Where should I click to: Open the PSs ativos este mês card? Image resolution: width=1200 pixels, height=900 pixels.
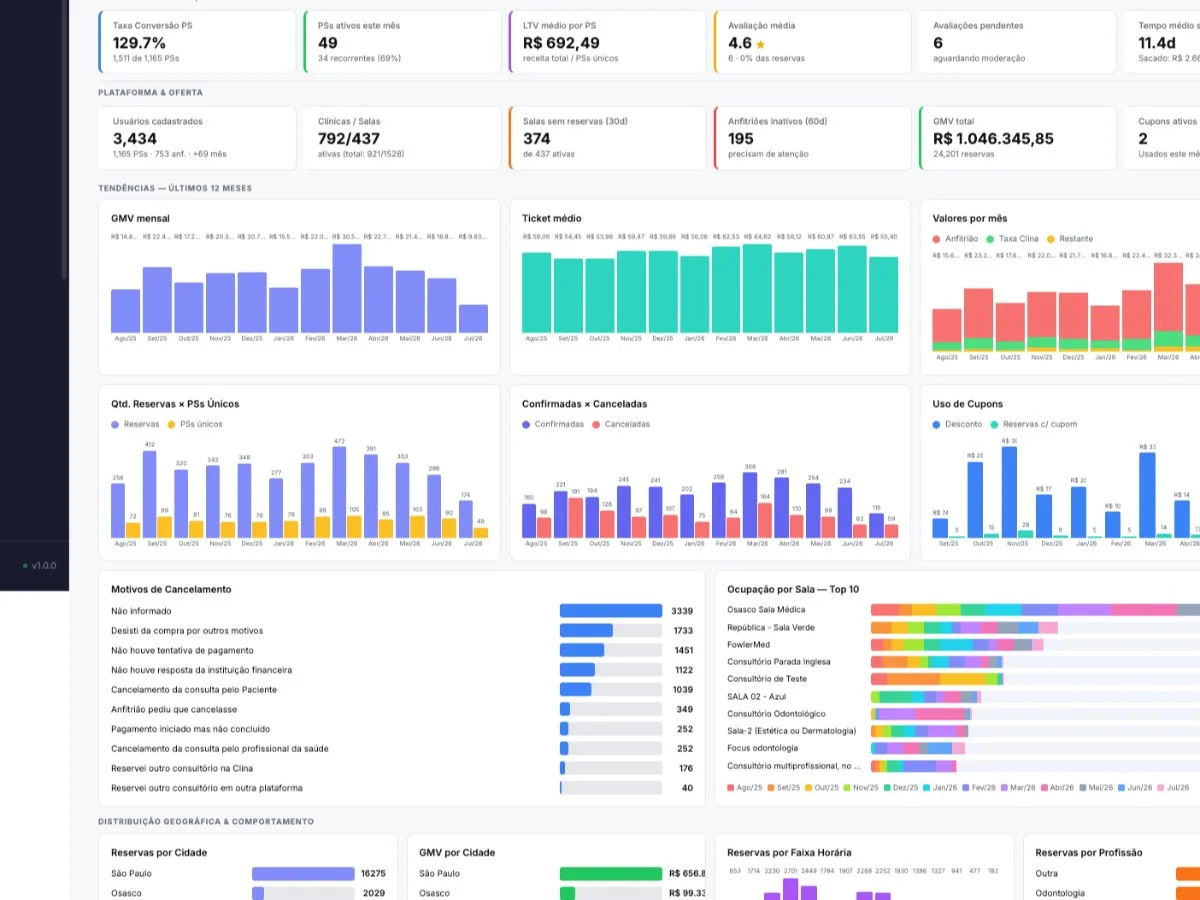(403, 42)
